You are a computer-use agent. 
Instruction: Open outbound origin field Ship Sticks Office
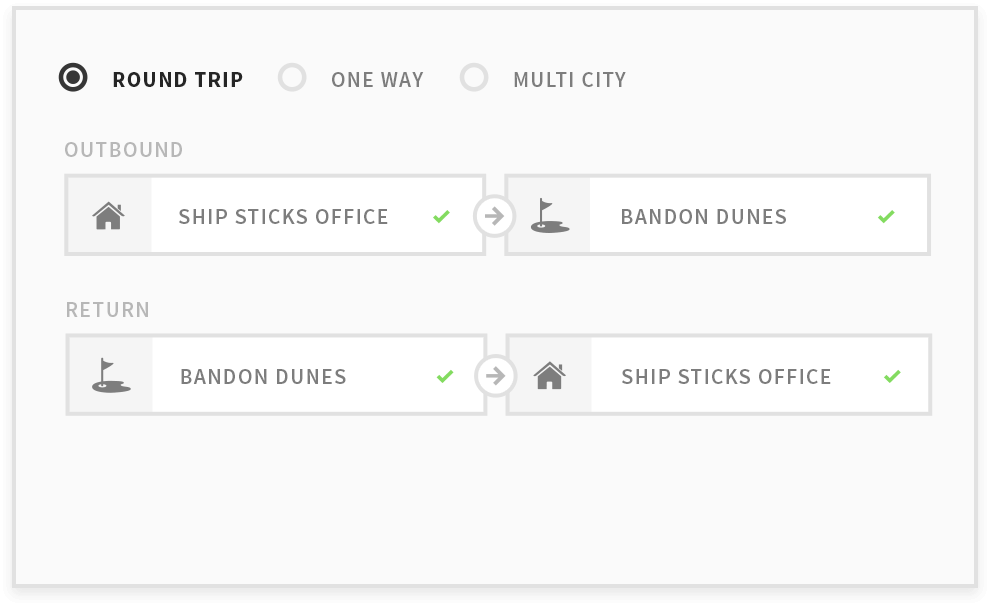coord(275,215)
